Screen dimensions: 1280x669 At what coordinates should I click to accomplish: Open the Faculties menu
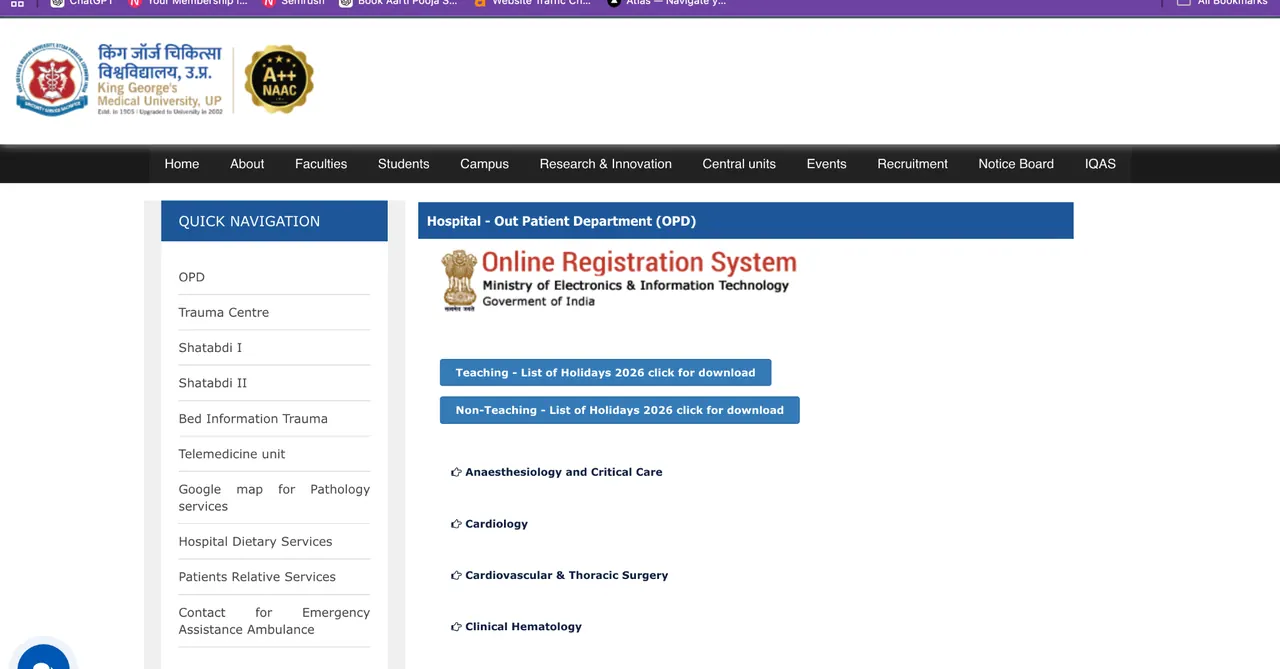[x=321, y=164]
